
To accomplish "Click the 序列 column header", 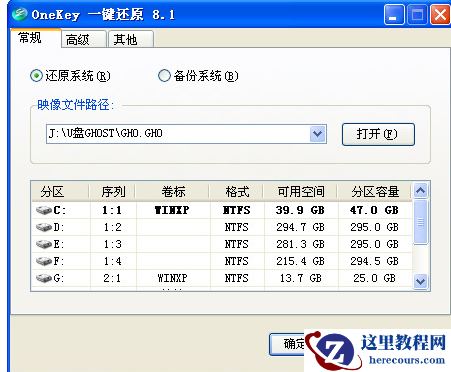I will 113,192.
